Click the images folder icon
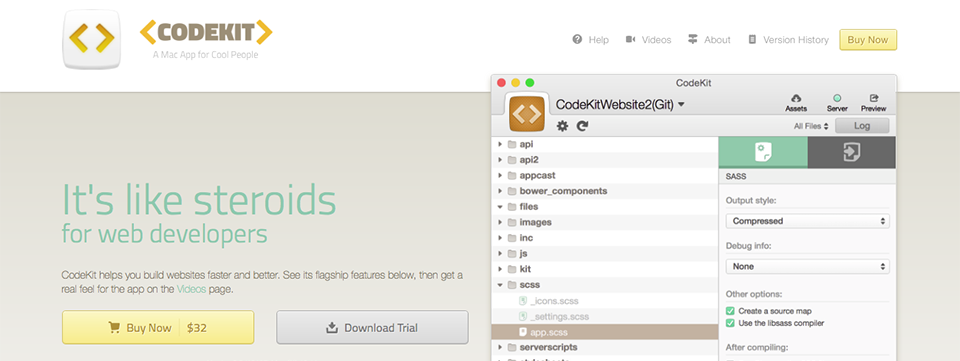This screenshot has width=960, height=361. tap(511, 222)
